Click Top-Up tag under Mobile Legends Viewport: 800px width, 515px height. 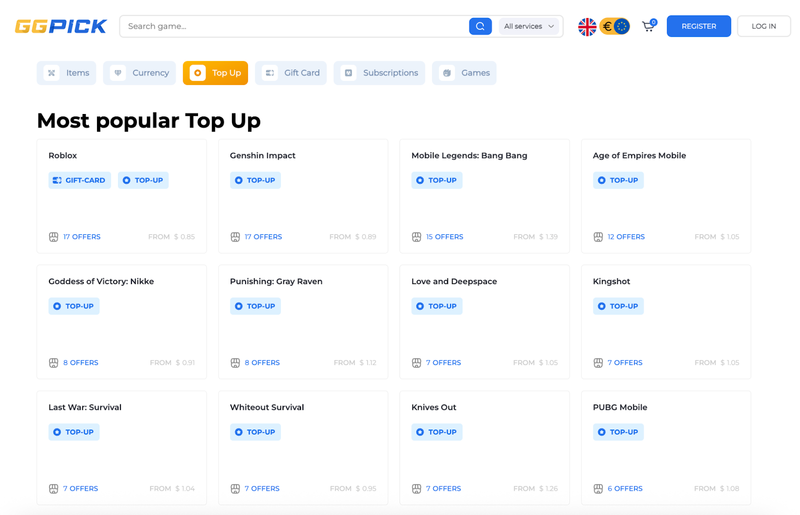[437, 180]
